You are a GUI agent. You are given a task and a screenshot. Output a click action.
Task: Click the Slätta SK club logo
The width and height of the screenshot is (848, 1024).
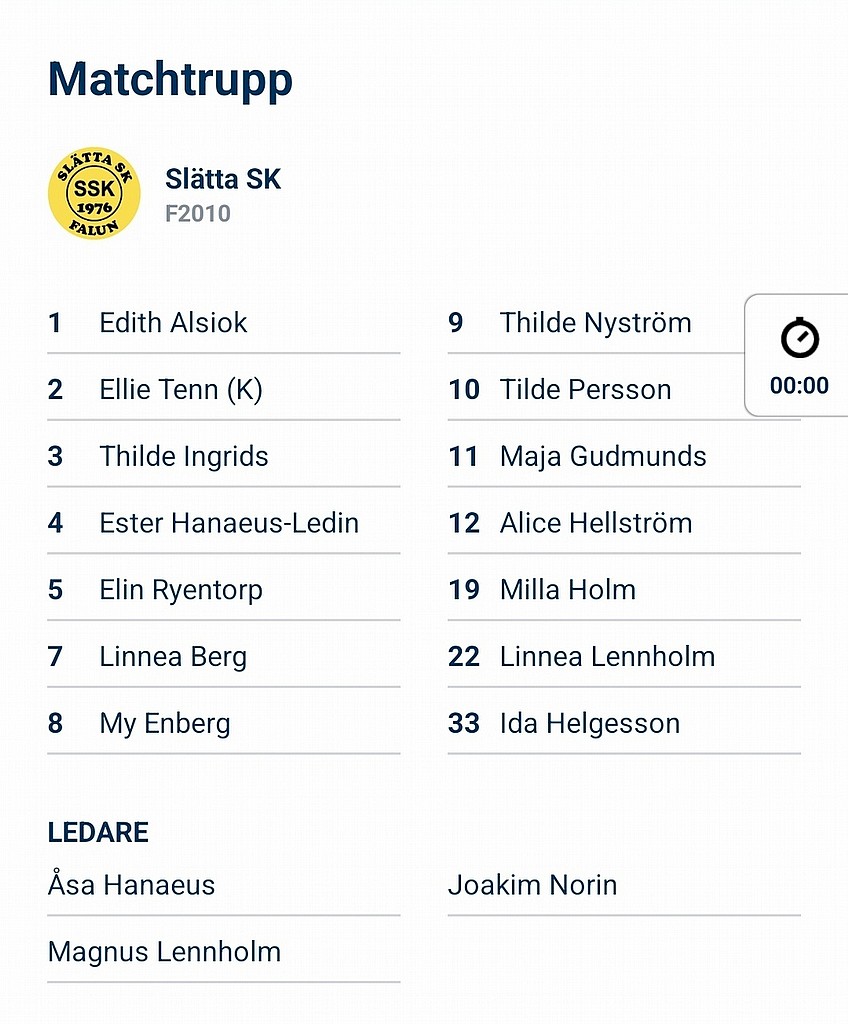click(94, 193)
